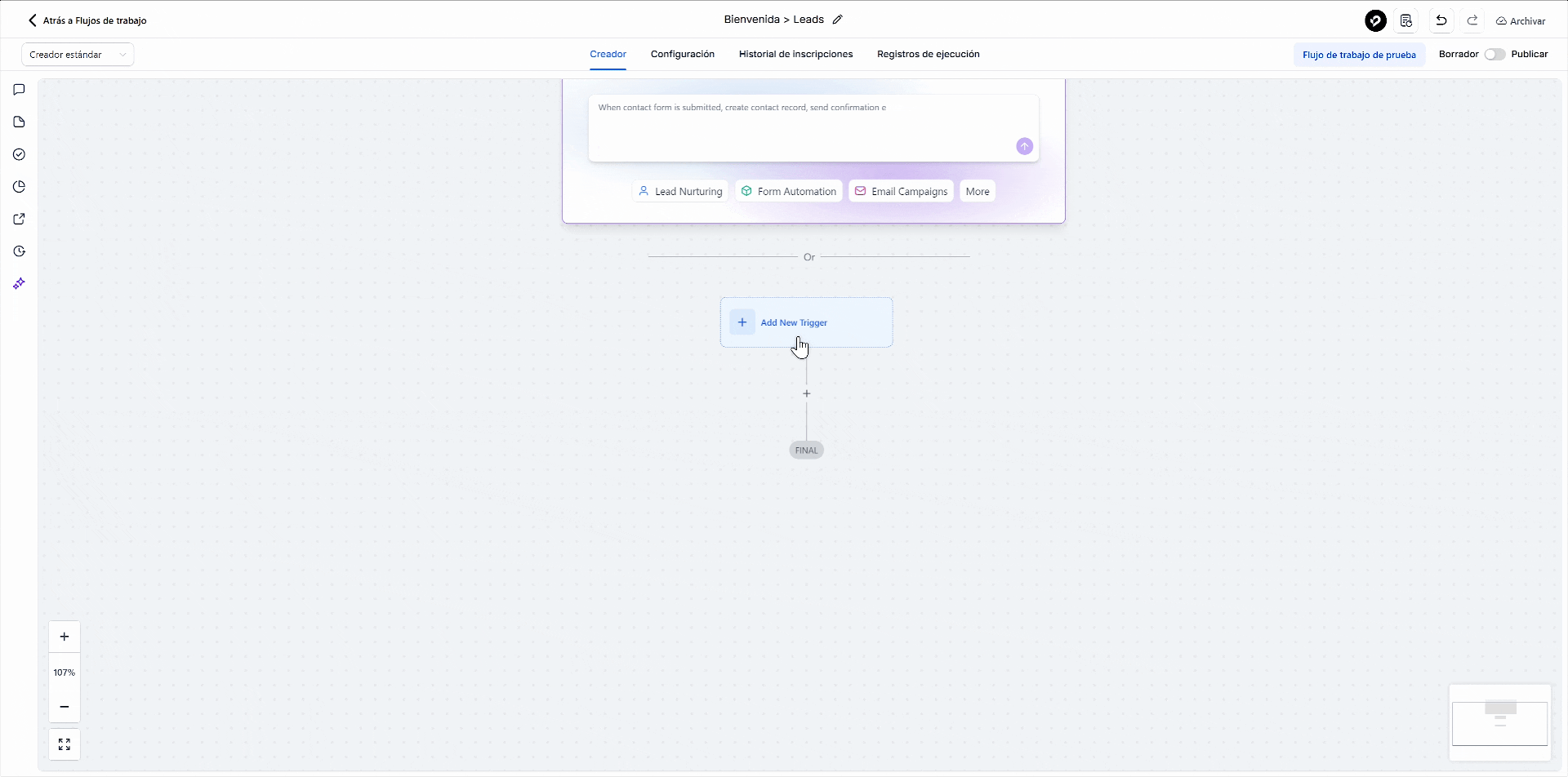Image resolution: width=1568 pixels, height=777 pixels.
Task: Click the pencil icon to rename workflow
Action: coord(837,20)
